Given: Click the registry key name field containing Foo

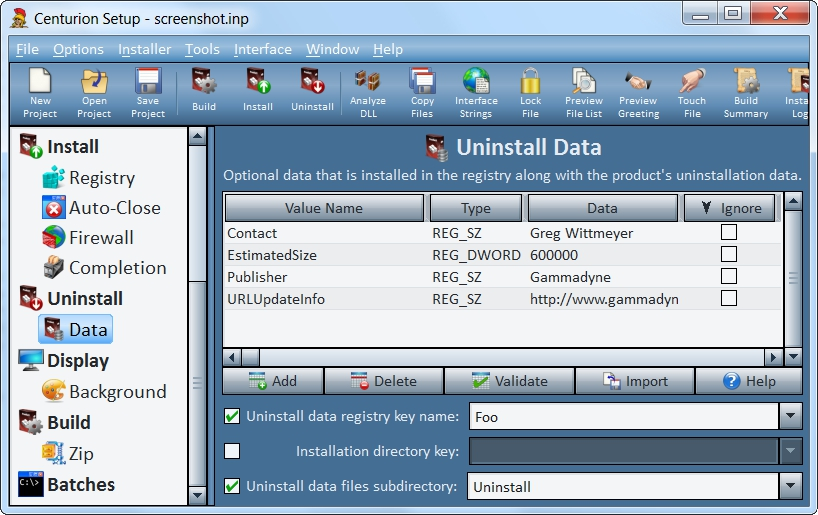Looking at the screenshot, I should coord(624,416).
